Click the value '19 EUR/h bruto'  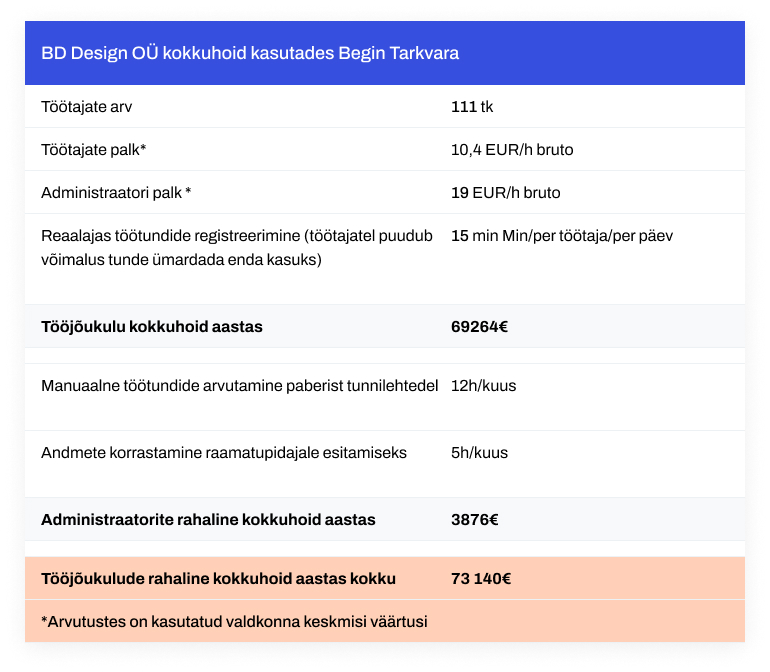(x=506, y=193)
